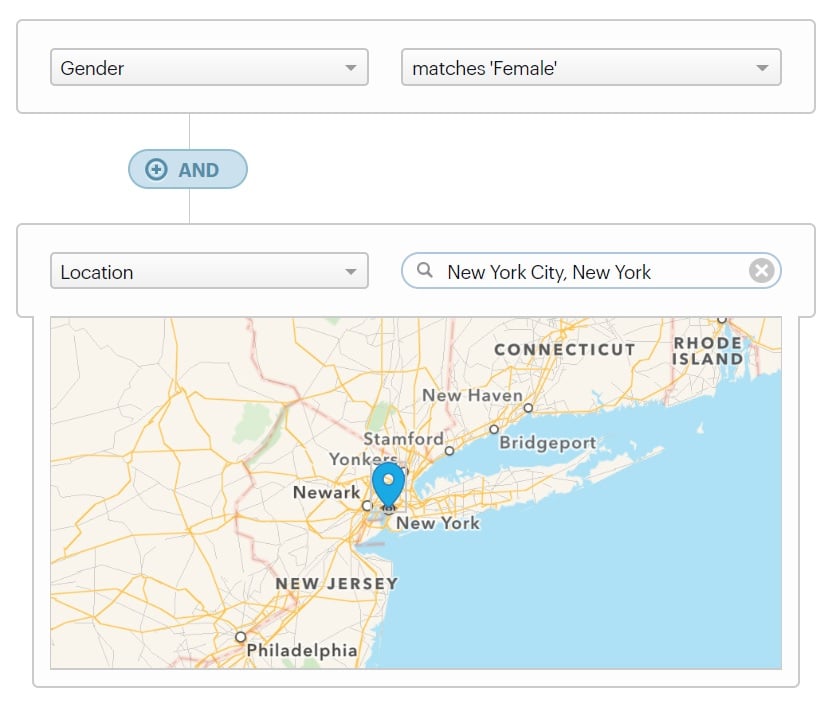
Task: Open the Gender attribute dropdown
Action: [x=209, y=68]
